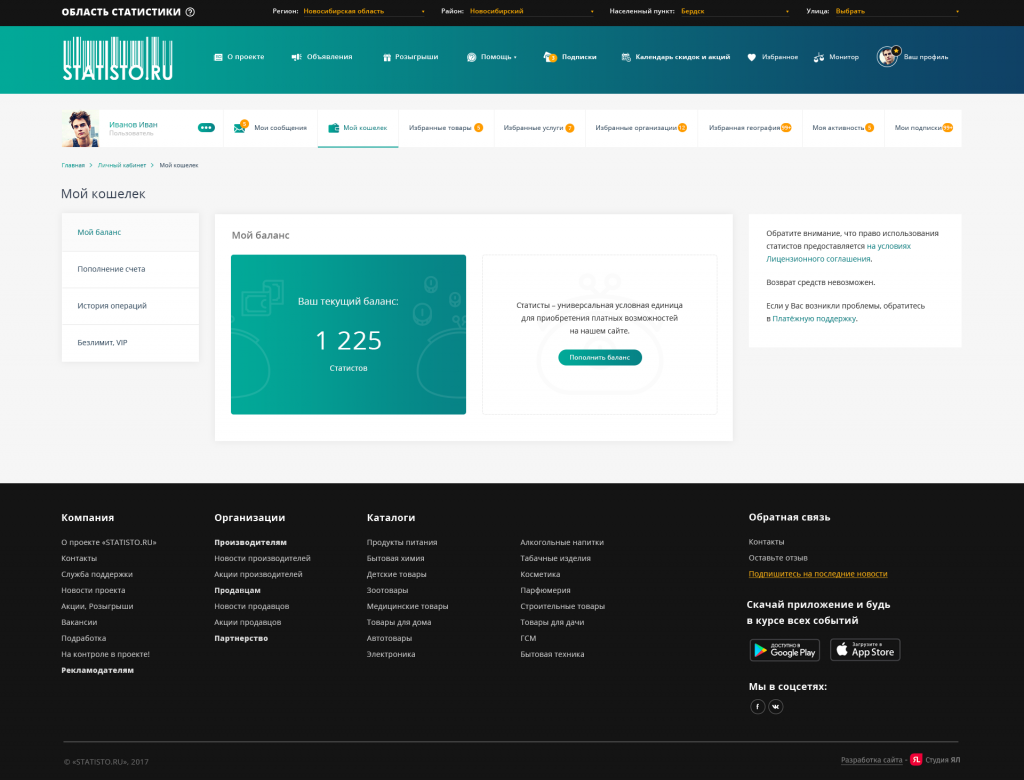Click the Розыгрыши gift icon
This screenshot has width=1024, height=780.
point(387,57)
